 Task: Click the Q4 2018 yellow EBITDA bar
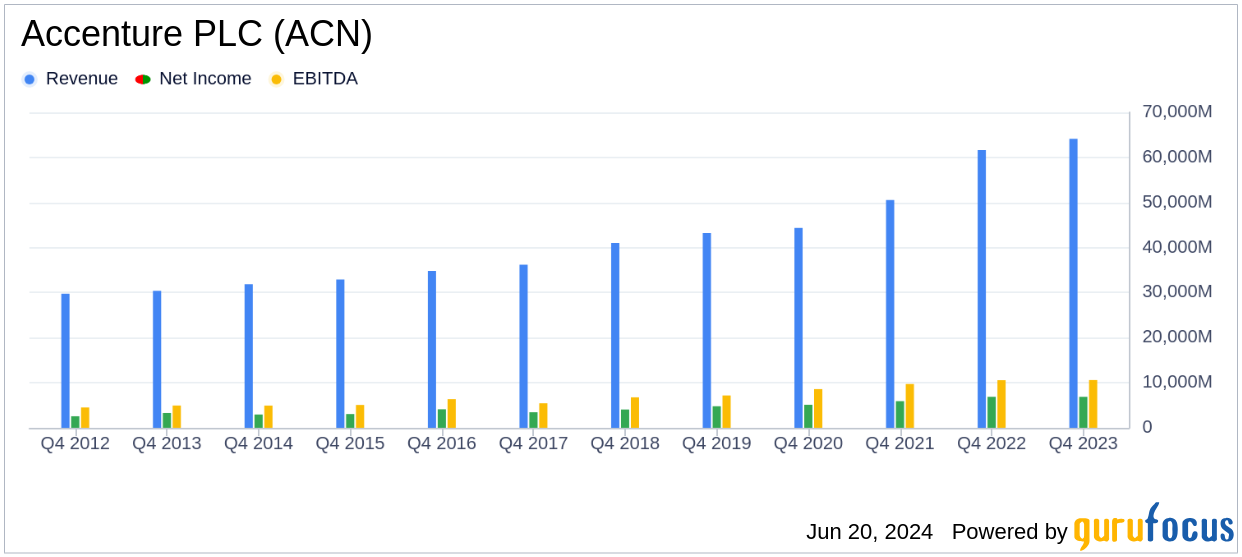pos(635,413)
